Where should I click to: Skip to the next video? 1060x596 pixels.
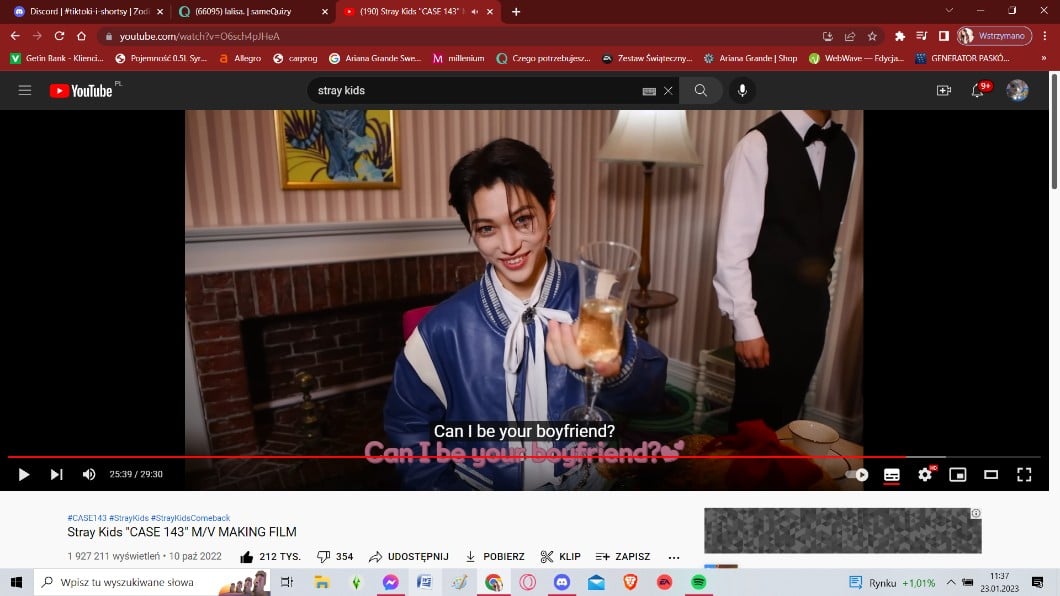point(57,474)
